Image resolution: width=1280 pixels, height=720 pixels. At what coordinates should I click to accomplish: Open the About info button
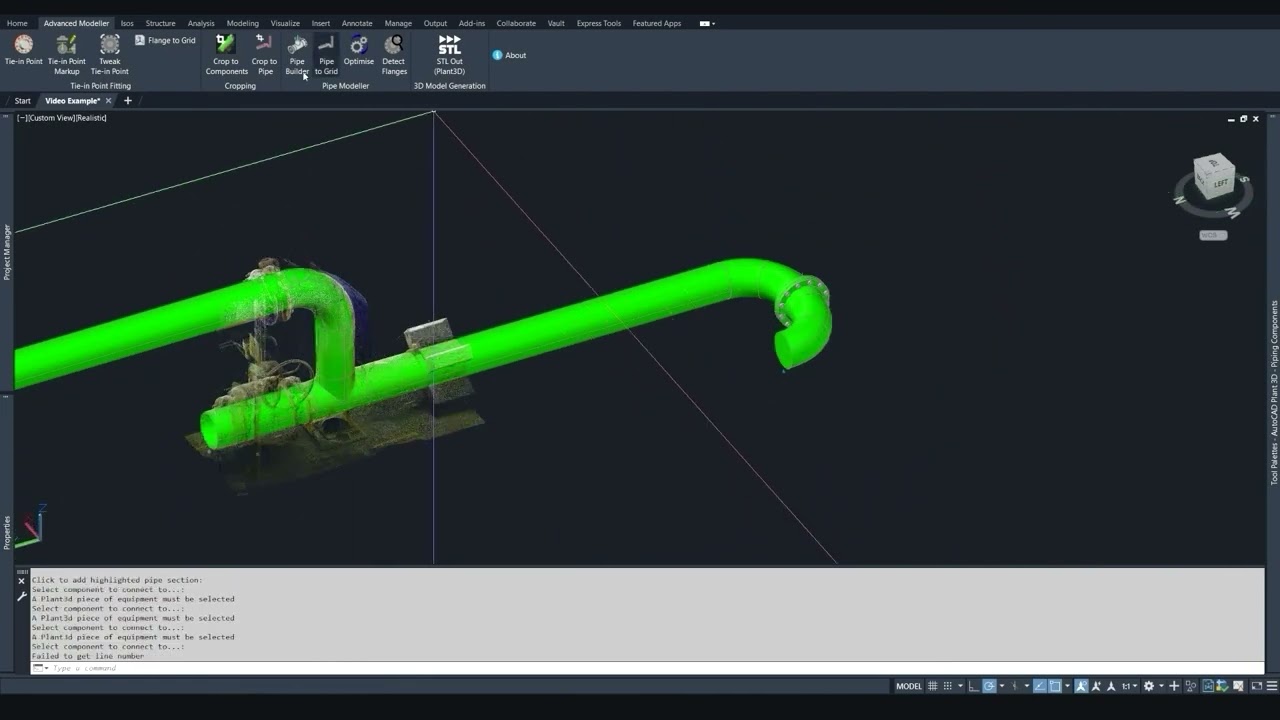[x=509, y=55]
